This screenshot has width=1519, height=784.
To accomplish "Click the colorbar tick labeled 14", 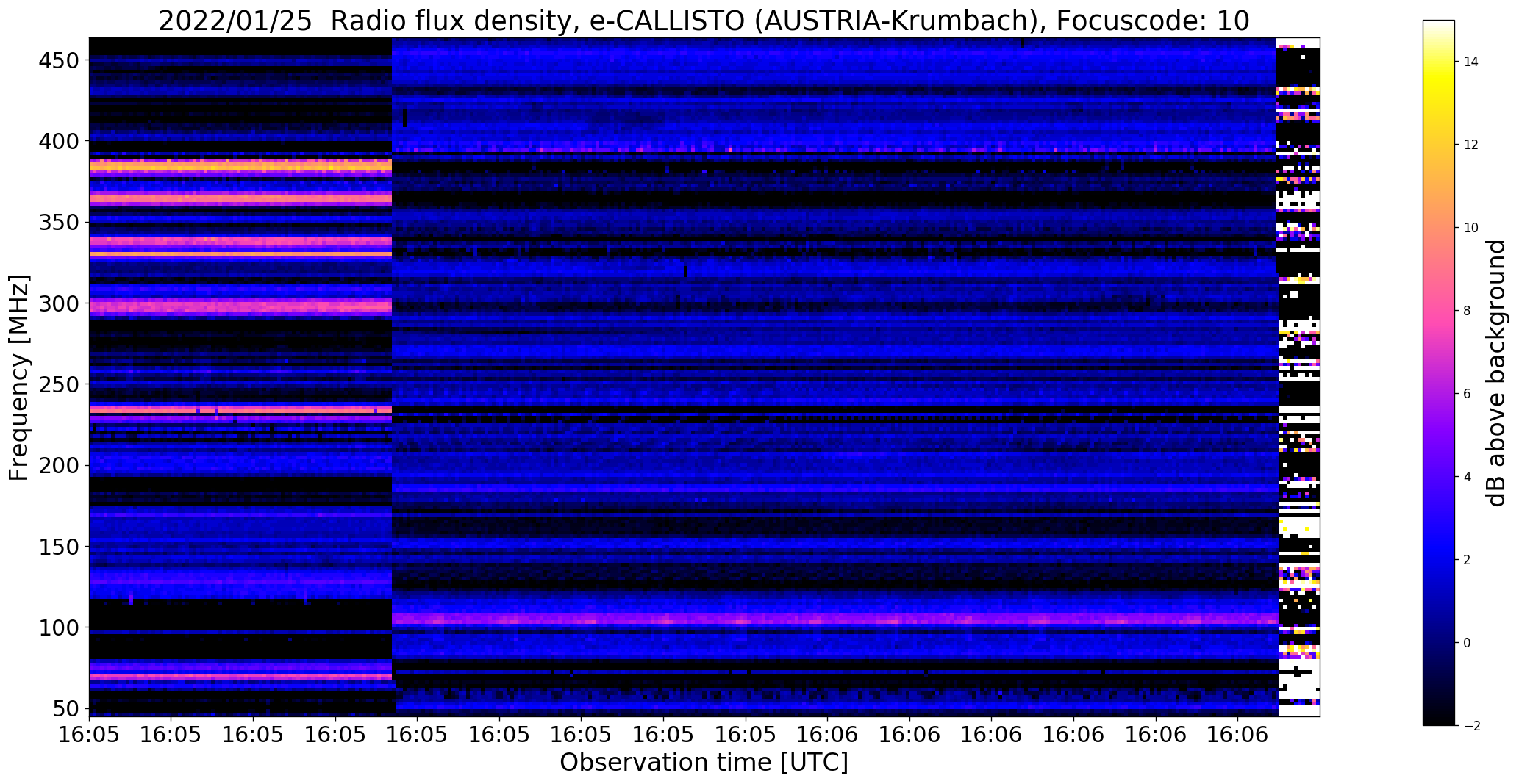I will pyautogui.click(x=1470, y=62).
